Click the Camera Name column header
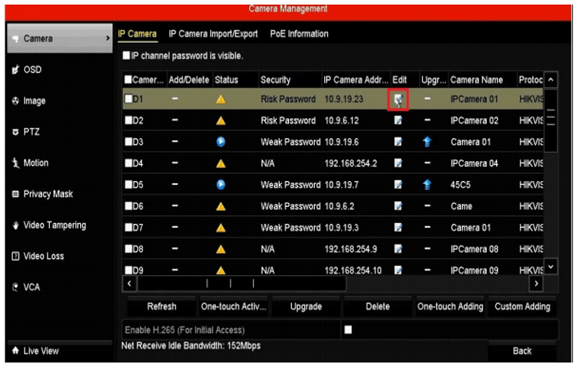The image size is (575, 365). [x=476, y=80]
